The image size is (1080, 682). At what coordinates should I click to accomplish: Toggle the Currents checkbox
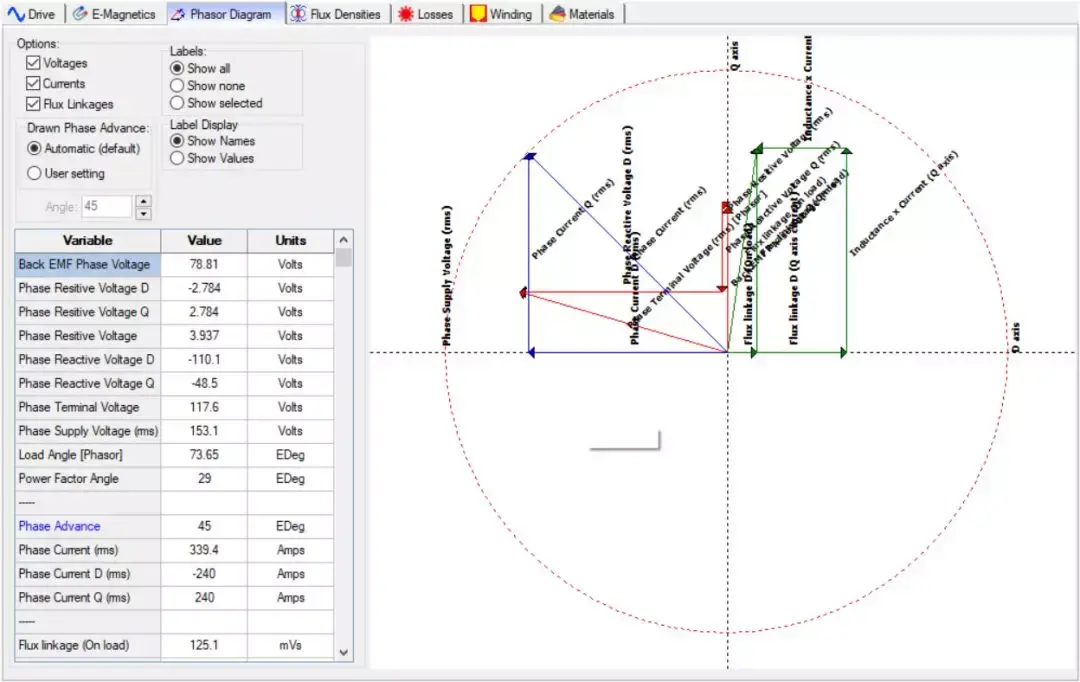point(33,83)
